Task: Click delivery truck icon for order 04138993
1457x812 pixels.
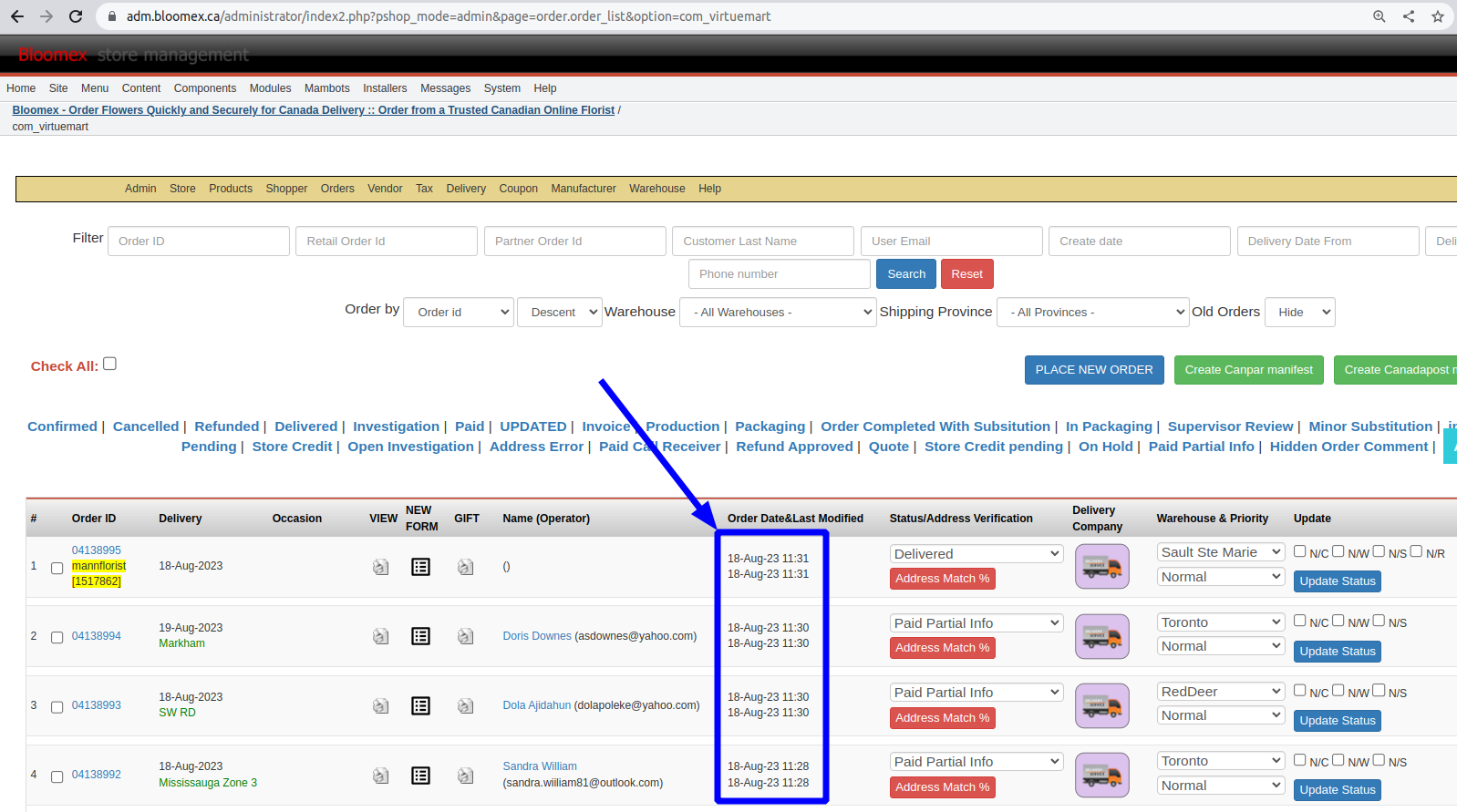Action: 1102,706
